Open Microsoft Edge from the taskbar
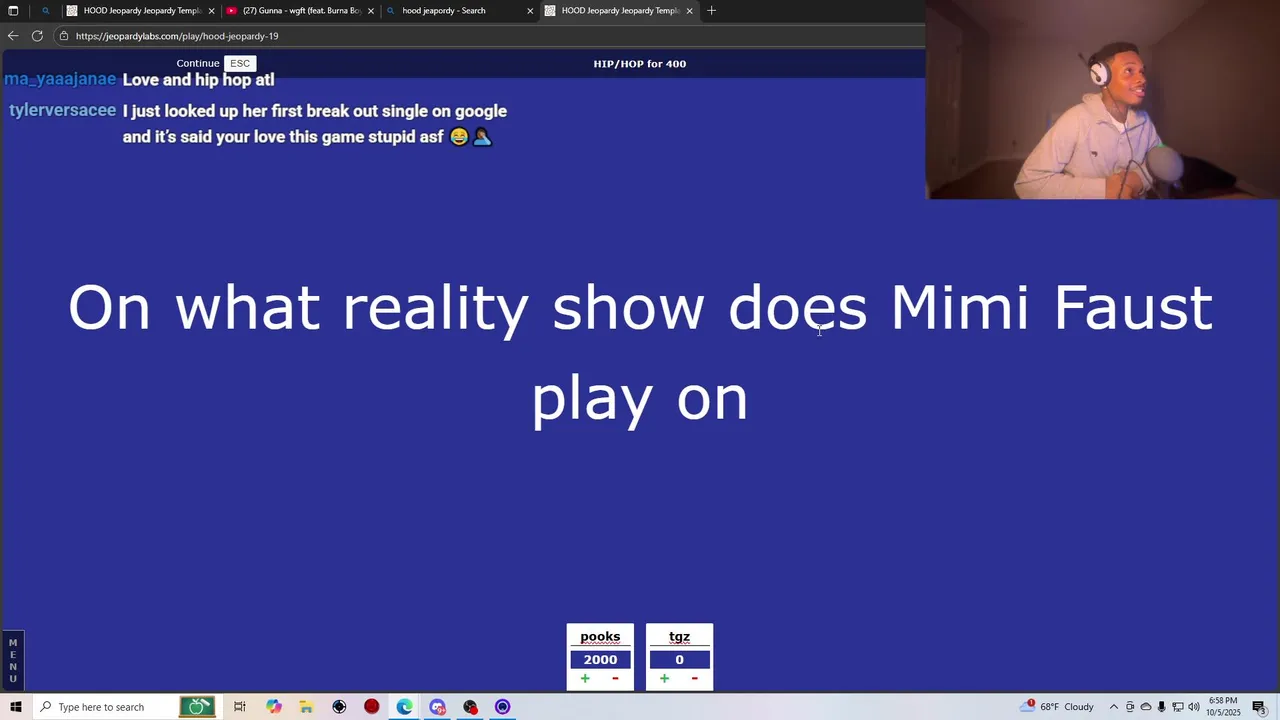Screen dimensions: 1280x720 [x=404, y=707]
